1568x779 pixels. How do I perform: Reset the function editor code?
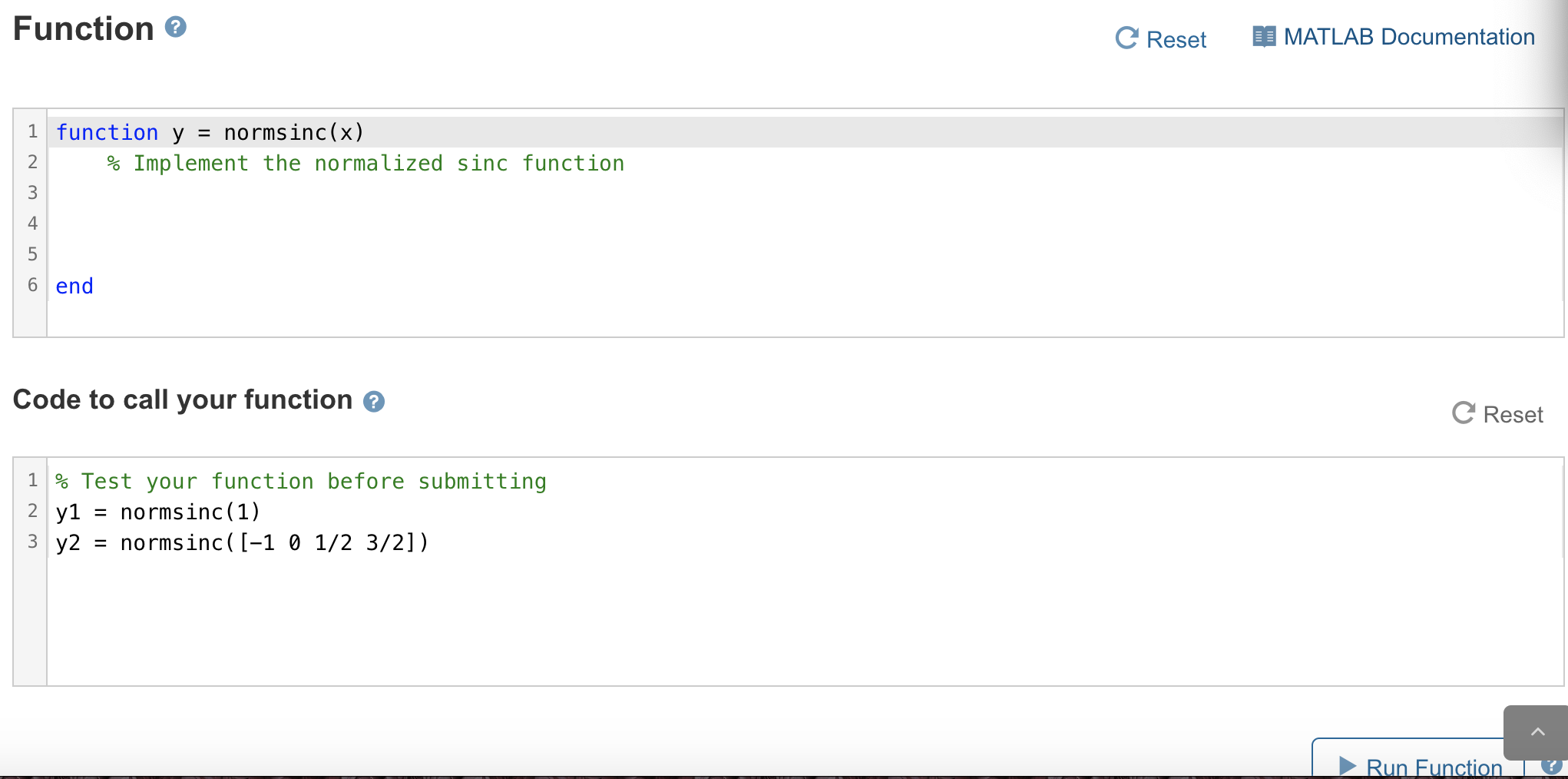pos(1160,38)
